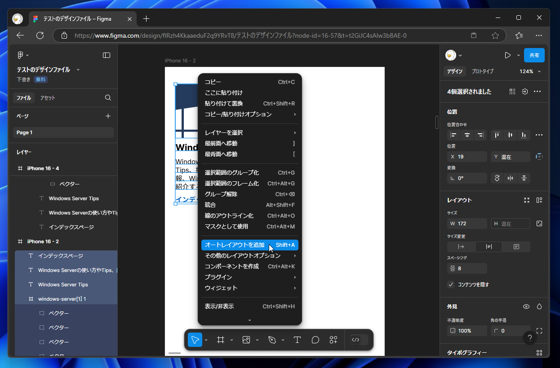
Task: Open the Actions tool in toolbar
Action: coord(333,340)
